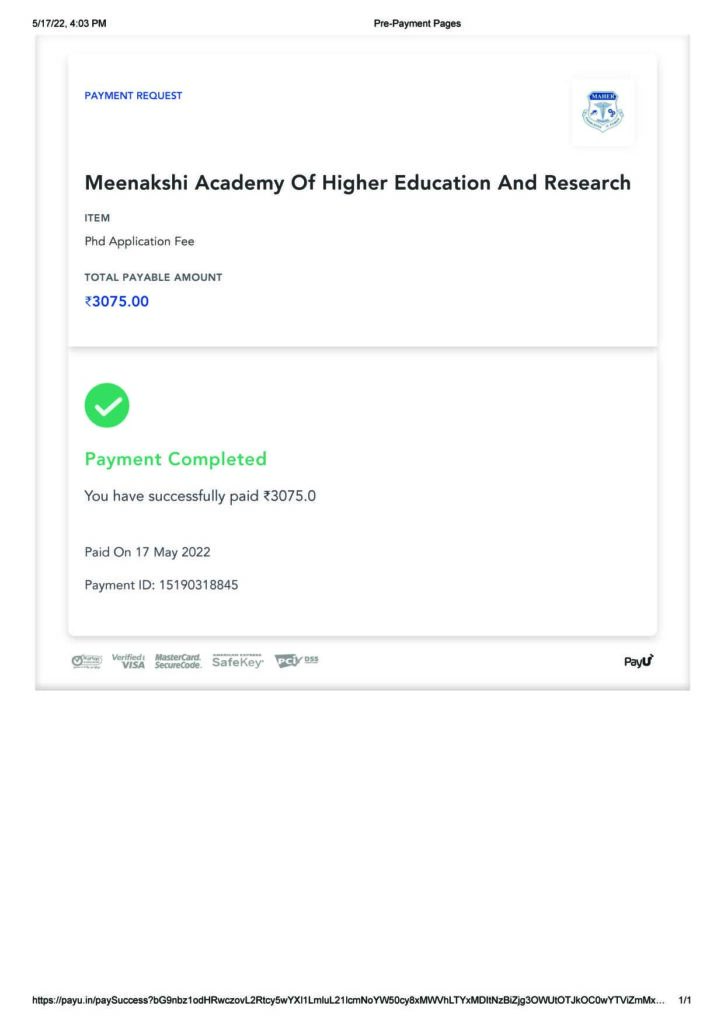724x1024 pixels.
Task: Click the American Express SafeKey badge
Action: click(238, 661)
